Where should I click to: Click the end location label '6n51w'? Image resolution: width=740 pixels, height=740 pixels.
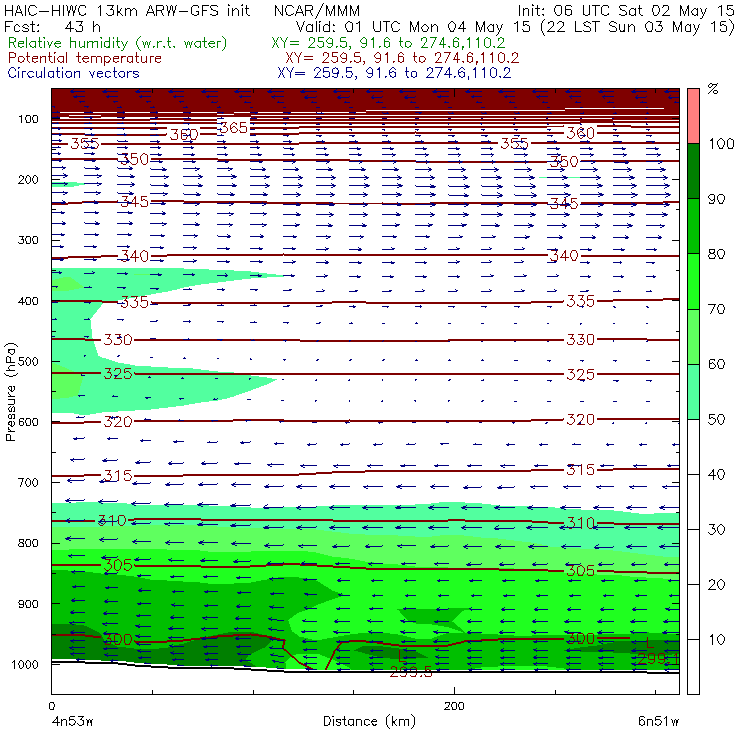pos(658,721)
